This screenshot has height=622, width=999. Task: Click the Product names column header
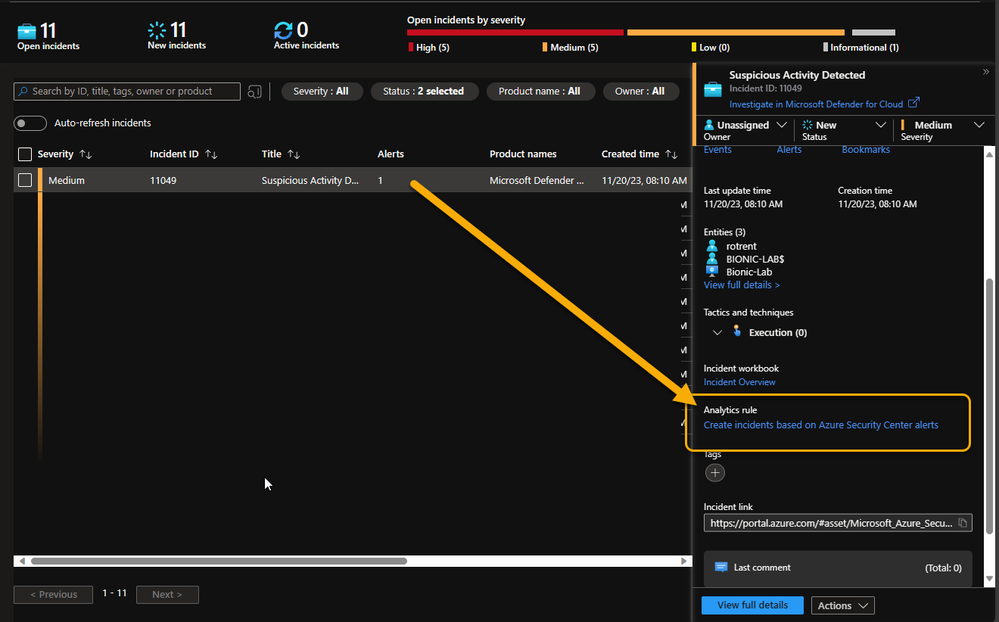pos(523,154)
